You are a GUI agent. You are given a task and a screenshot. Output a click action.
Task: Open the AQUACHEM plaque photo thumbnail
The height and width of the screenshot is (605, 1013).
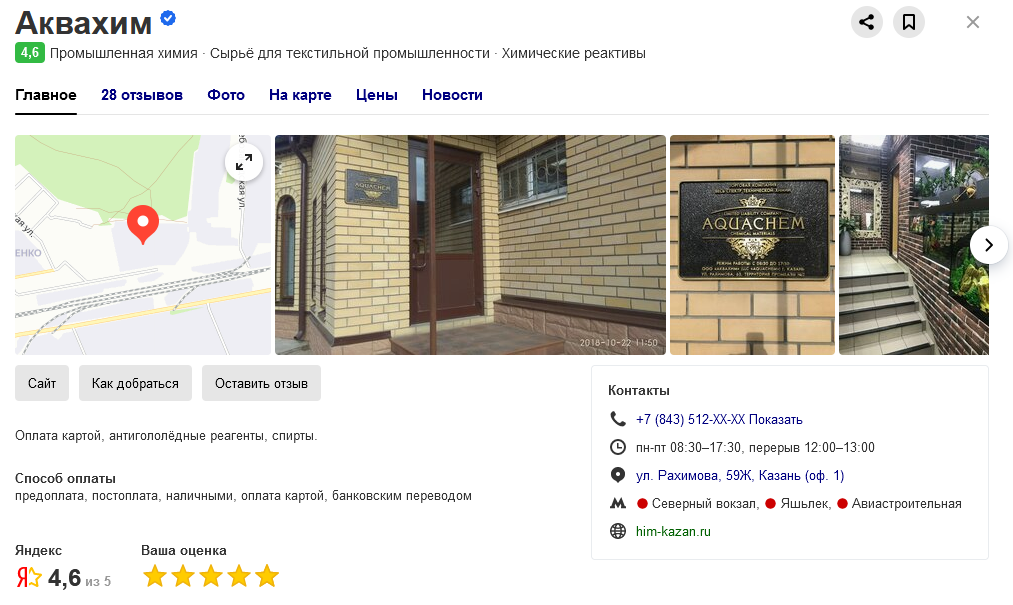pyautogui.click(x=752, y=245)
